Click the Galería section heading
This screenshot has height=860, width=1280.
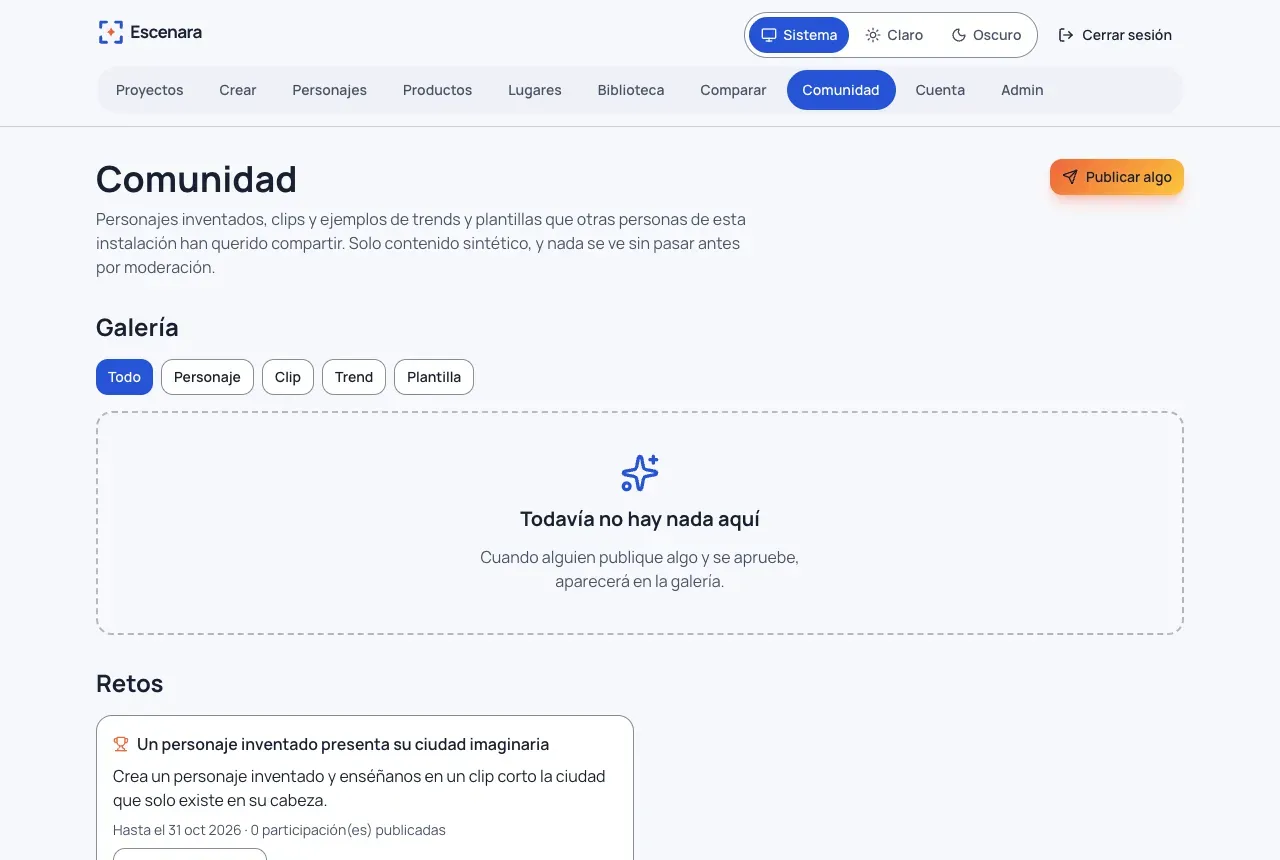pos(137,328)
